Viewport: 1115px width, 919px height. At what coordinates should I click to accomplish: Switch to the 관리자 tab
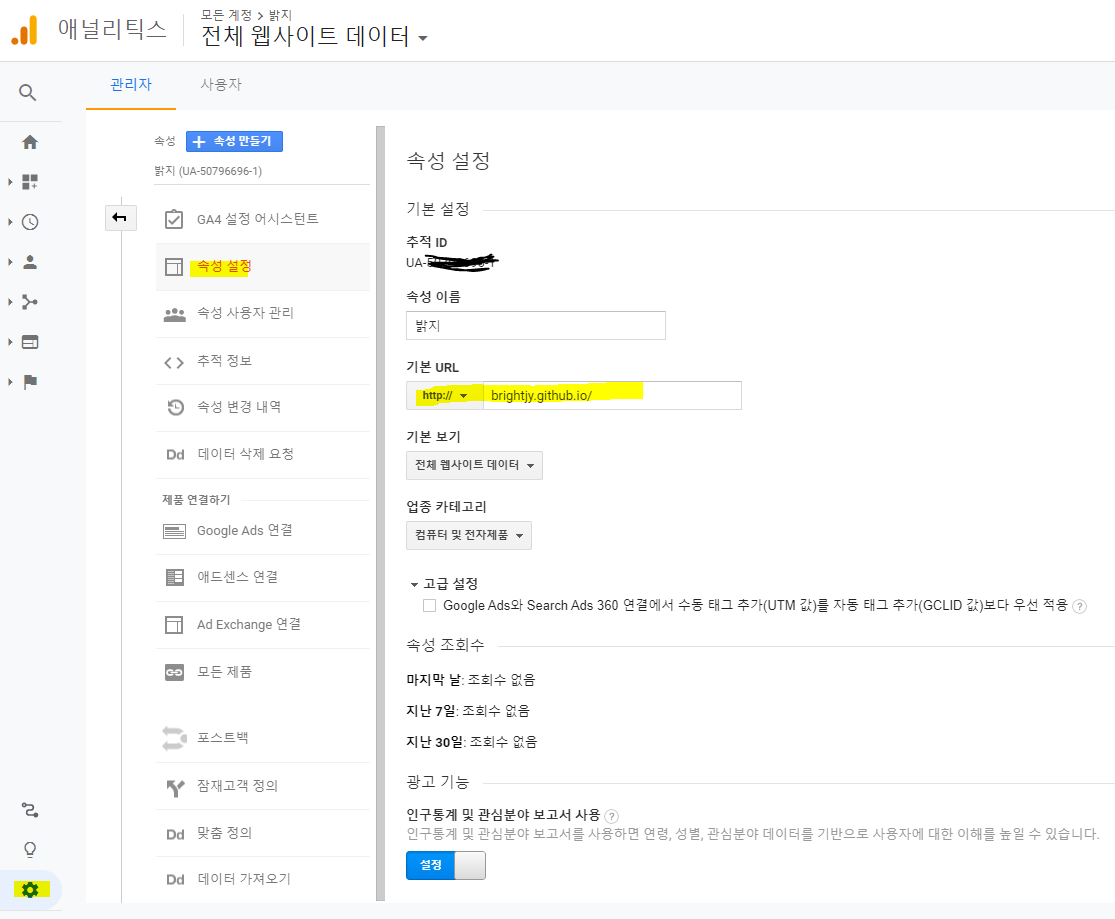[131, 85]
